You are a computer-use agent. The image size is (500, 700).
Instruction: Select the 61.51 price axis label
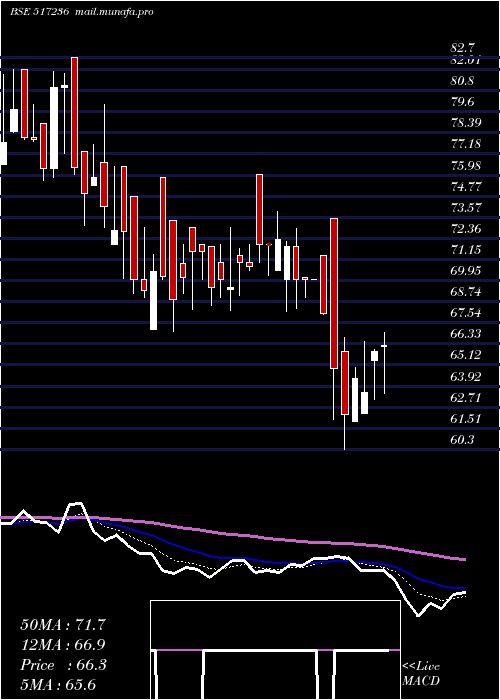pos(466,418)
